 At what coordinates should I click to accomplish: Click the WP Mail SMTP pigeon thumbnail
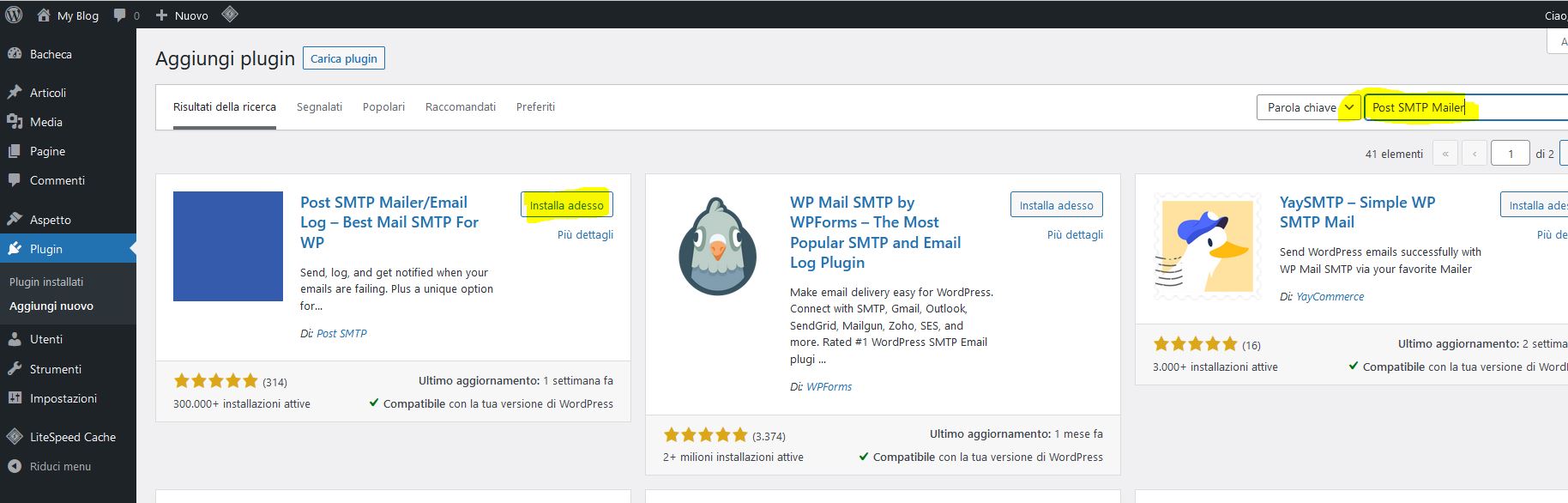[718, 246]
